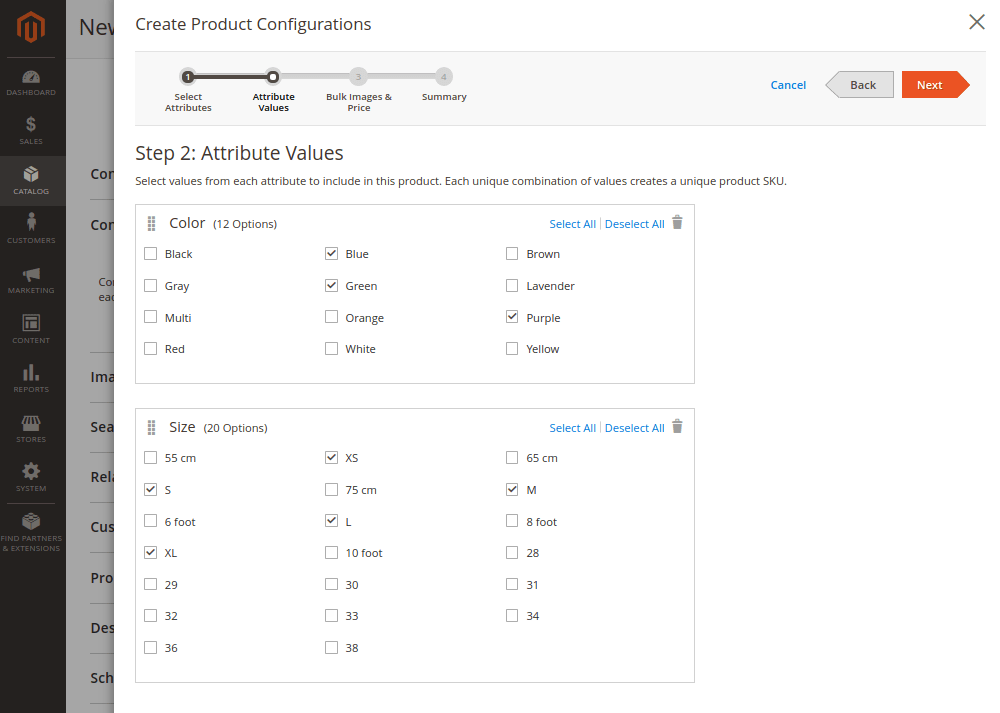The height and width of the screenshot is (713, 1000).
Task: Uncheck the Blue color checkbox
Action: 331,254
